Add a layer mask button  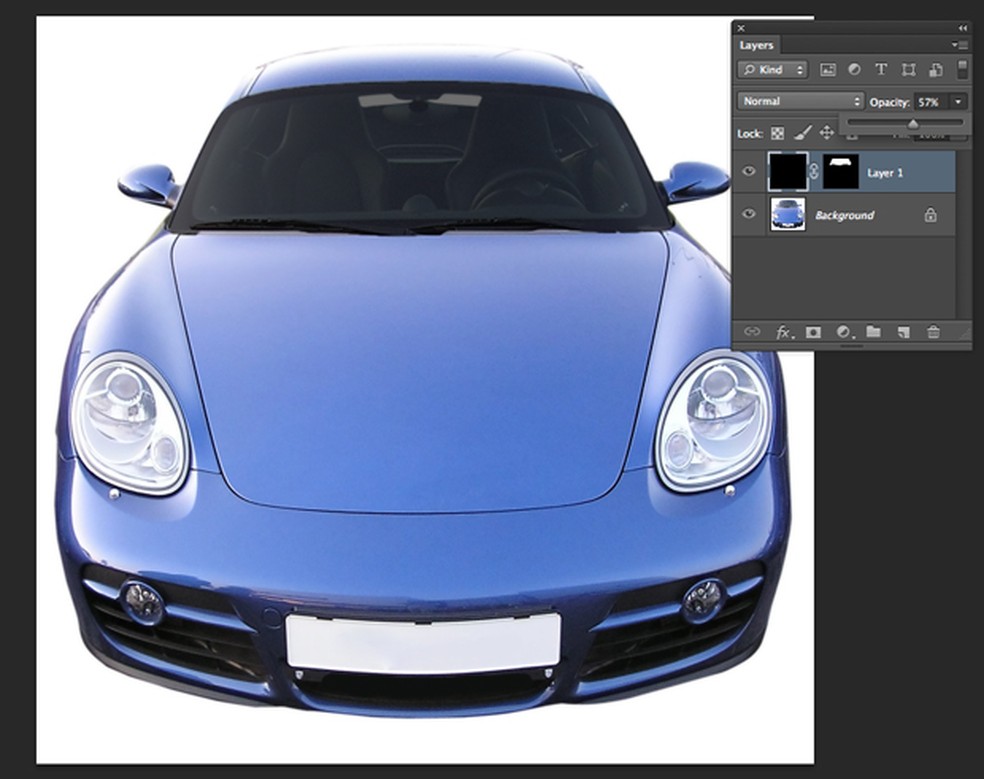click(x=813, y=332)
